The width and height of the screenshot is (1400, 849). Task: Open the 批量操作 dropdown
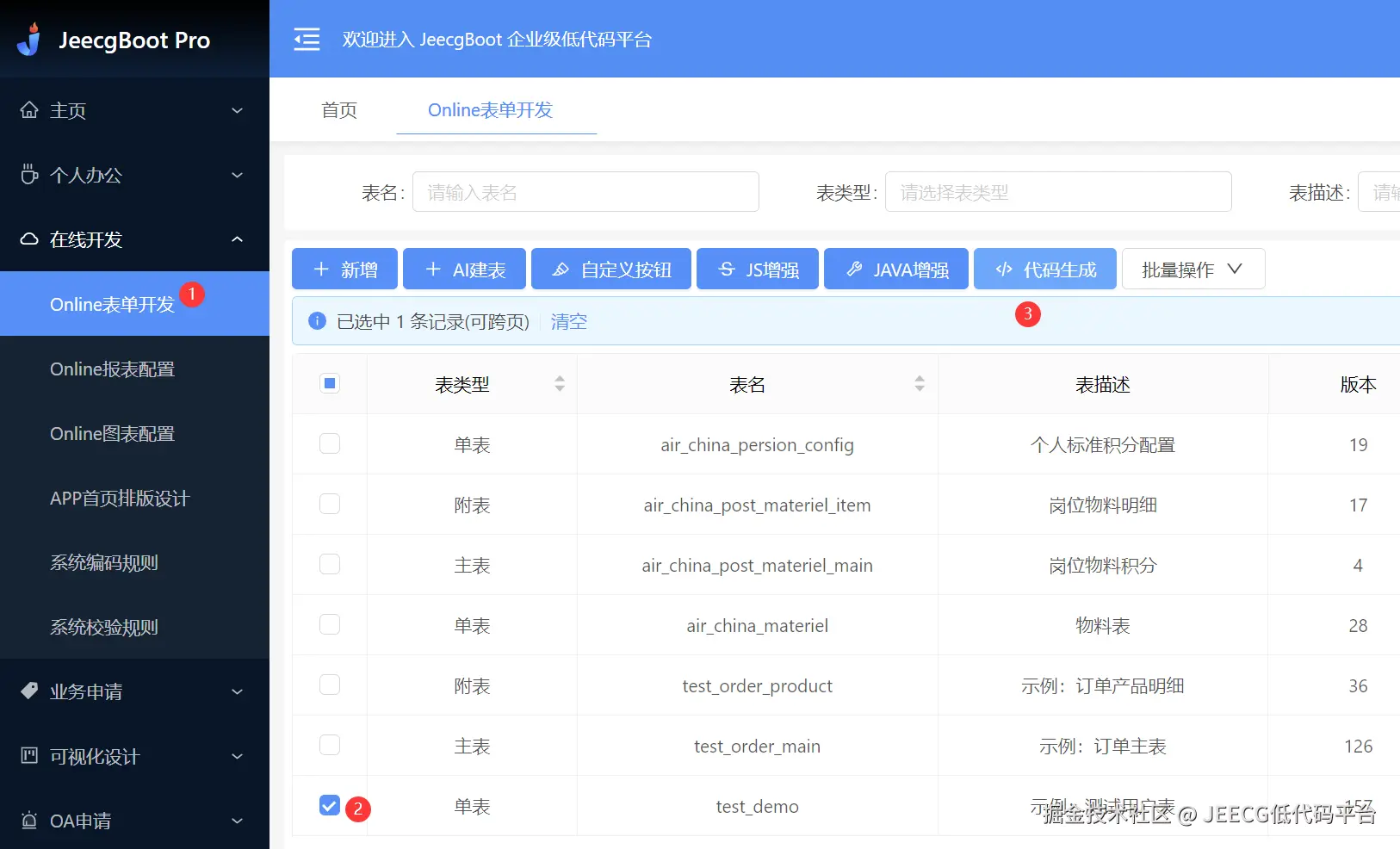tap(1193, 269)
